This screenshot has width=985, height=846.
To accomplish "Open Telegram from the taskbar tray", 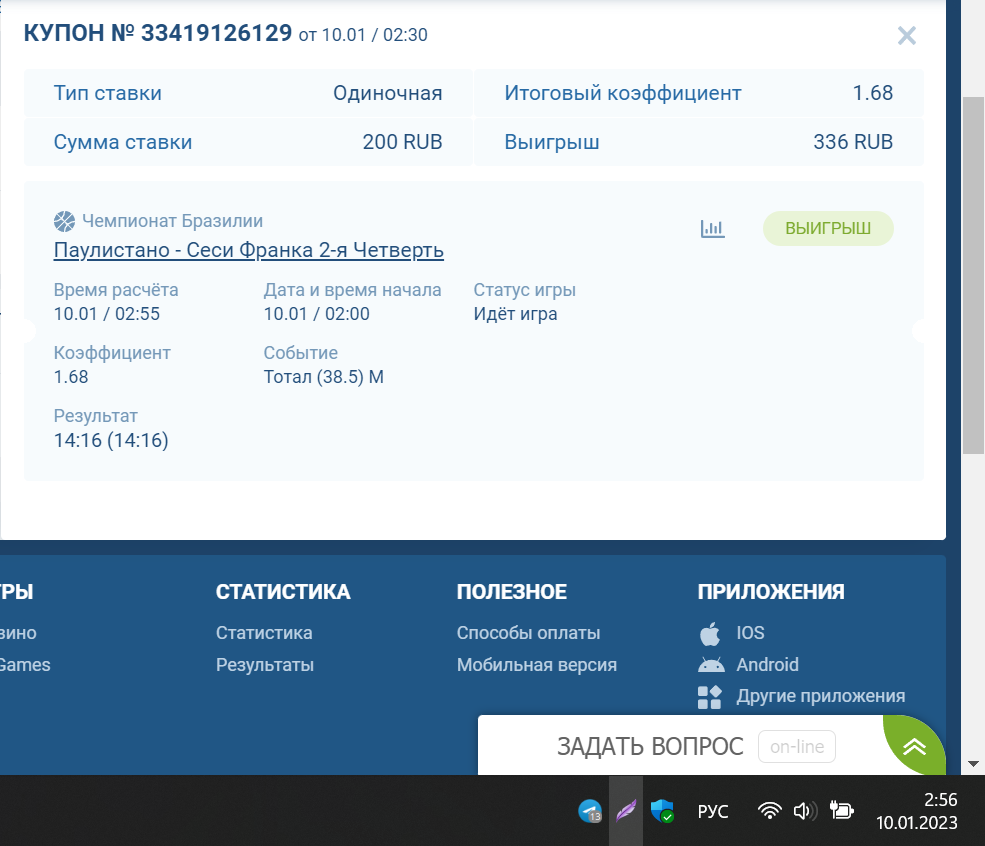I will click(x=590, y=811).
